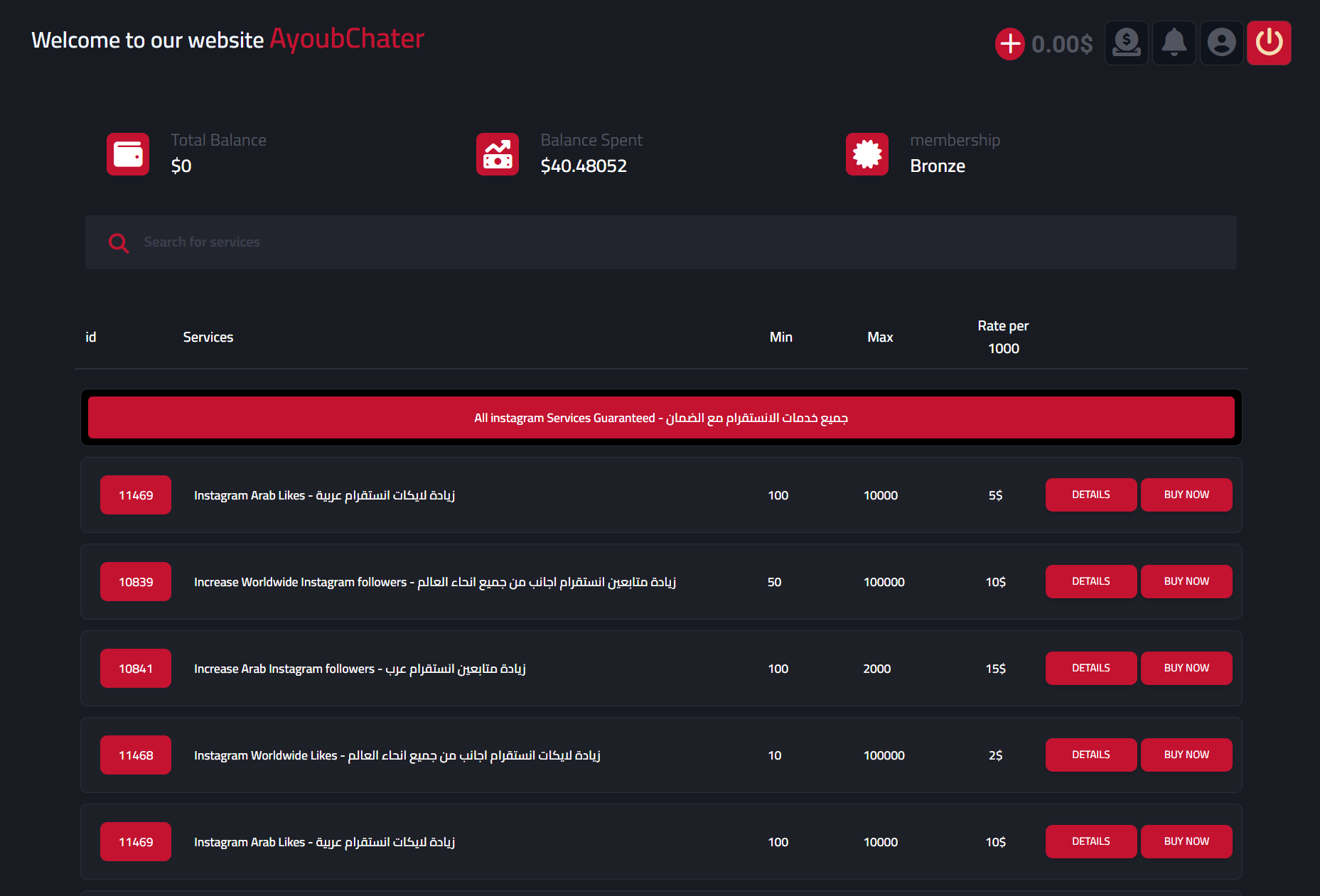Buy now Increase Worldwide Instagram followers

tap(1186, 581)
